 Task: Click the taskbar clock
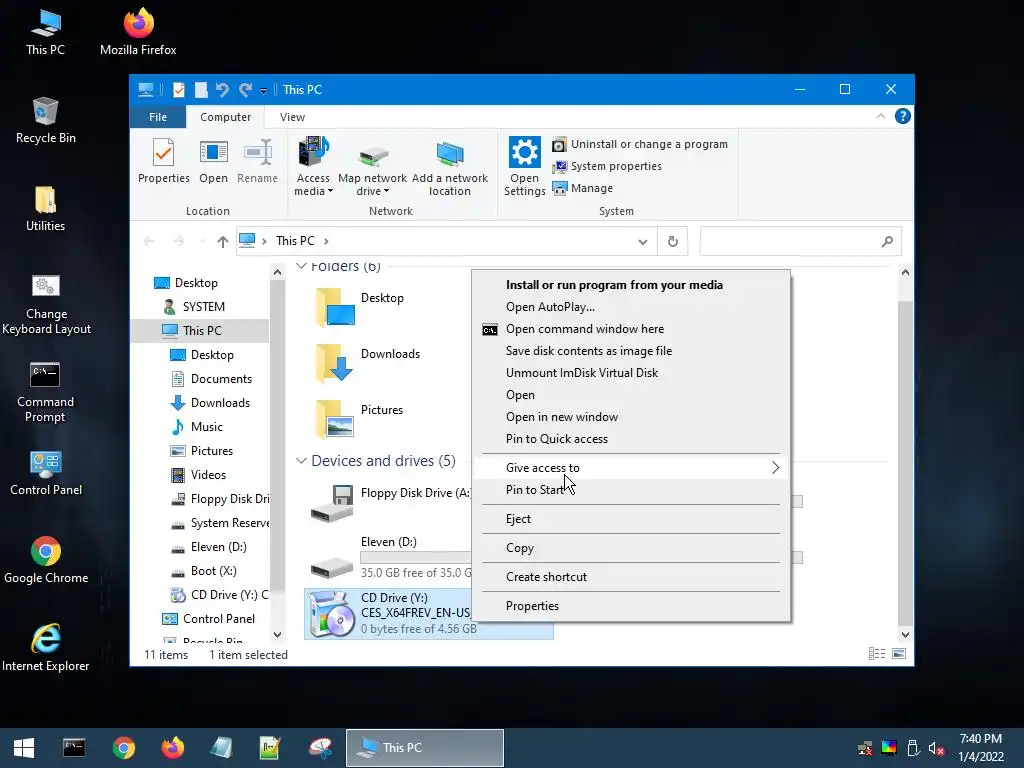tap(980, 748)
